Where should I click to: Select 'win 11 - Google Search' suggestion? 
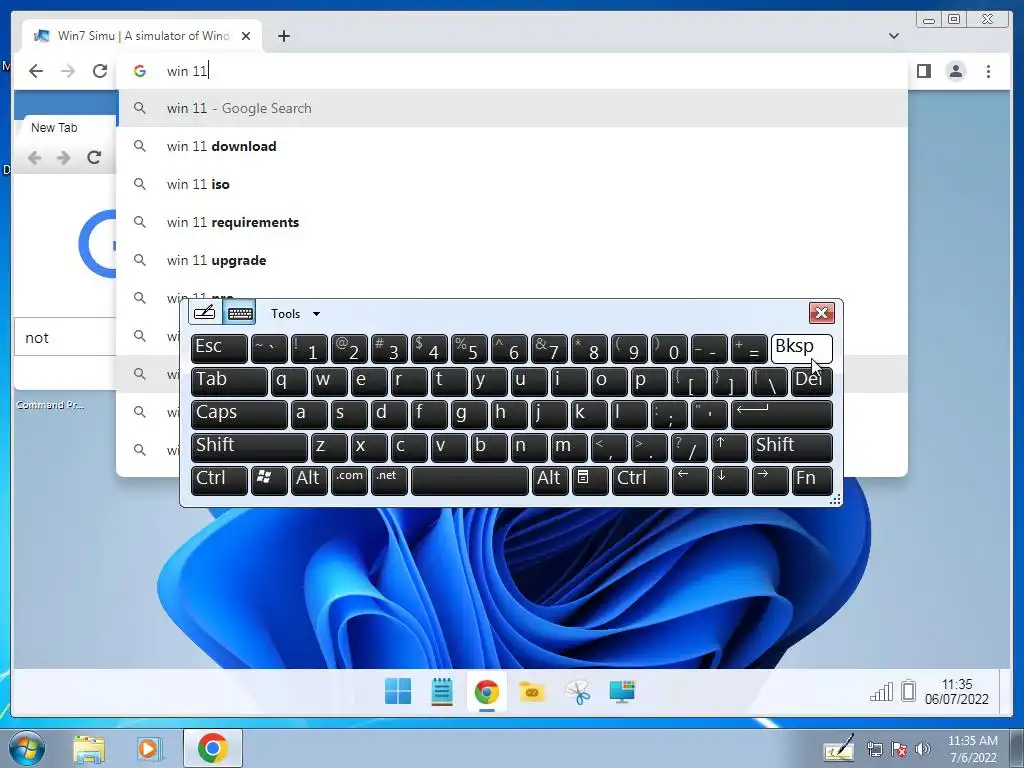(x=513, y=108)
